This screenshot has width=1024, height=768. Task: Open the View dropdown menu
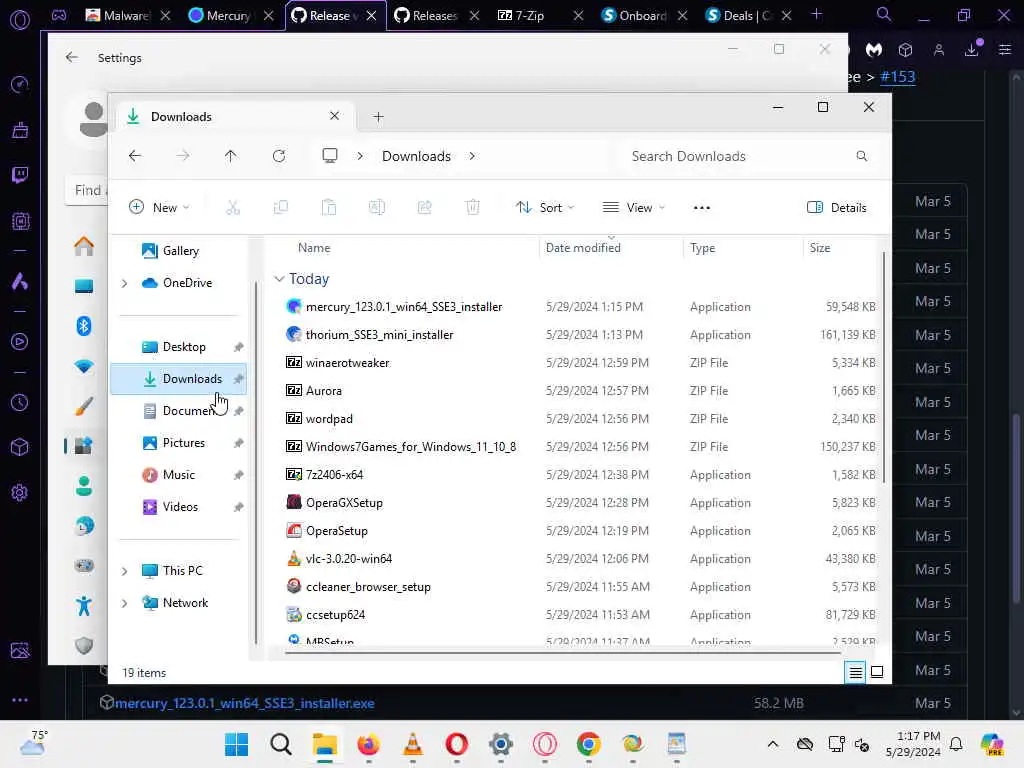coord(633,208)
